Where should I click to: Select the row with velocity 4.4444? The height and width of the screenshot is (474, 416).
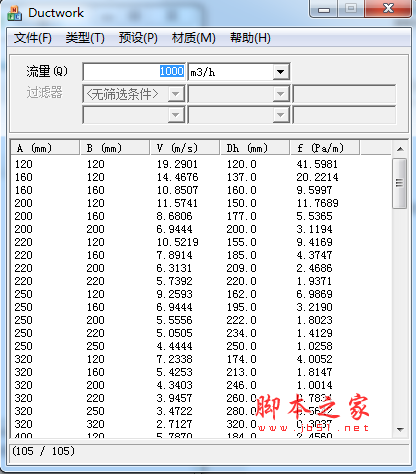pyautogui.click(x=201, y=346)
